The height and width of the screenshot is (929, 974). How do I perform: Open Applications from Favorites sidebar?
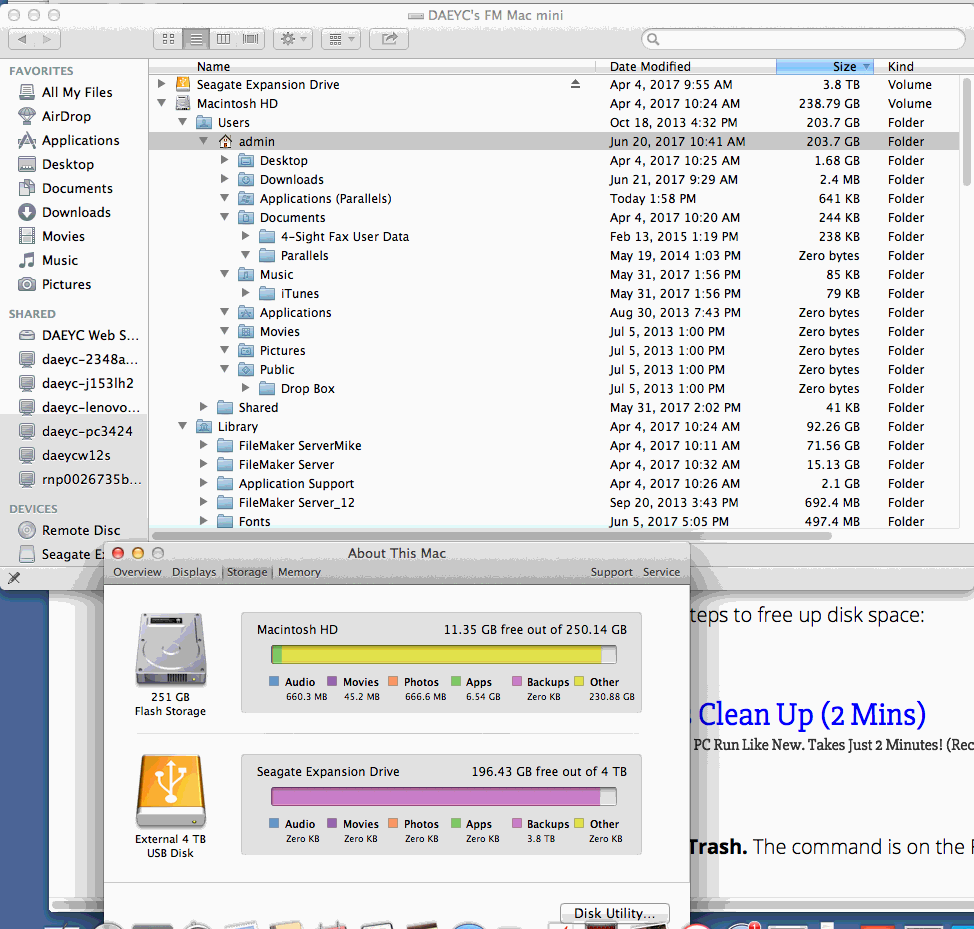coord(81,140)
